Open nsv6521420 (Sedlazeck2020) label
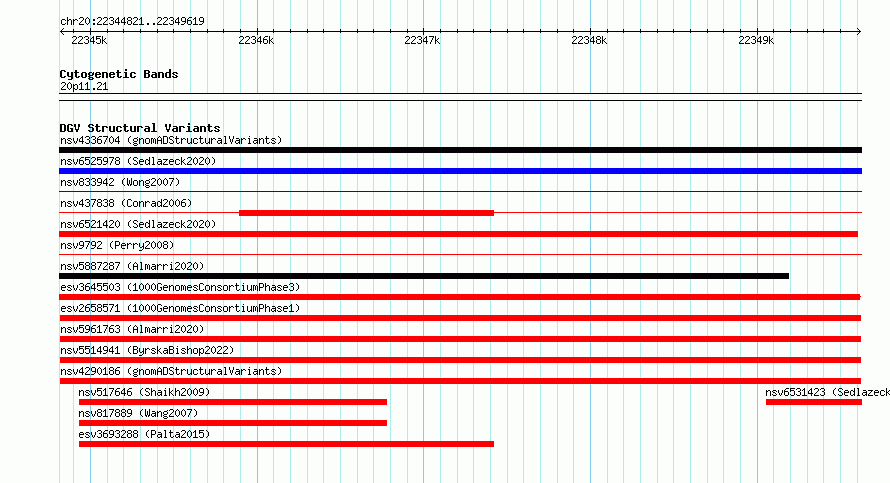 (138, 224)
